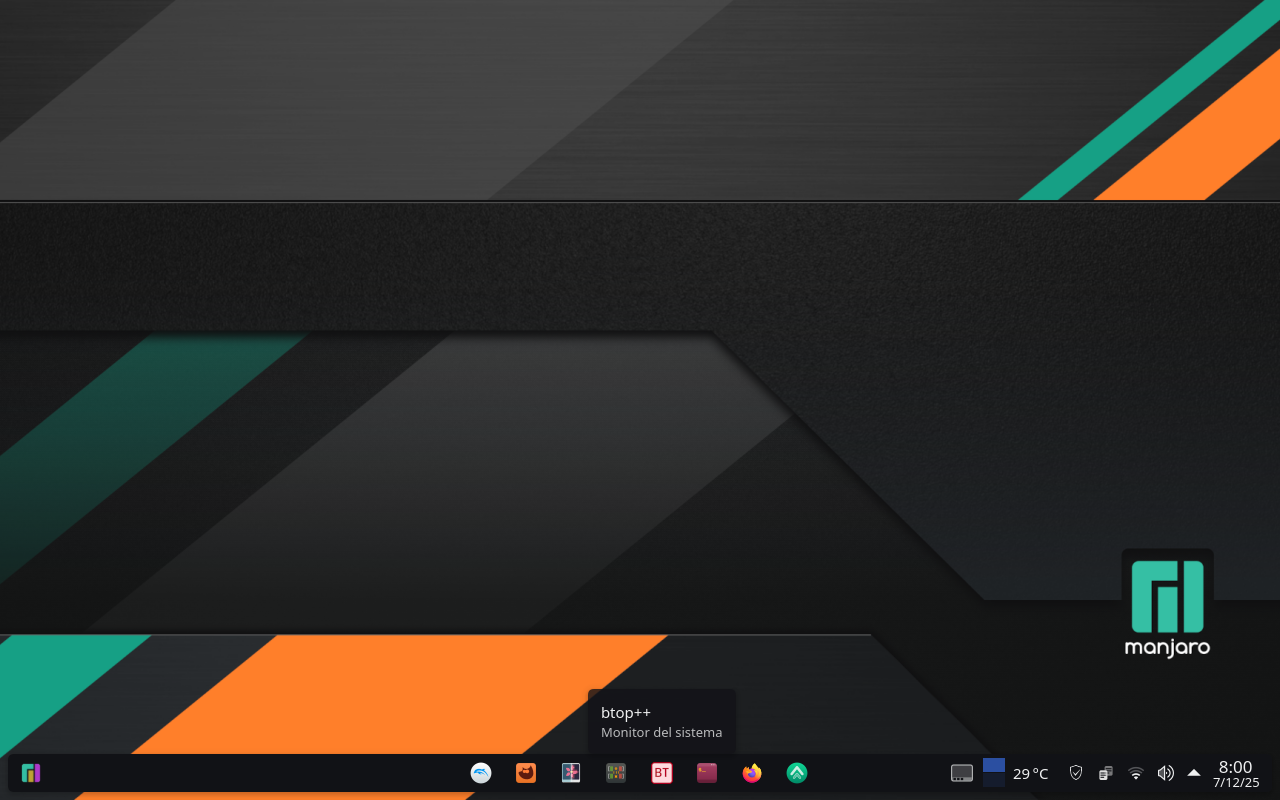Image resolution: width=1280 pixels, height=800 pixels.
Task: Open the maroon terminal icon in the taskbar
Action: pyautogui.click(x=707, y=773)
